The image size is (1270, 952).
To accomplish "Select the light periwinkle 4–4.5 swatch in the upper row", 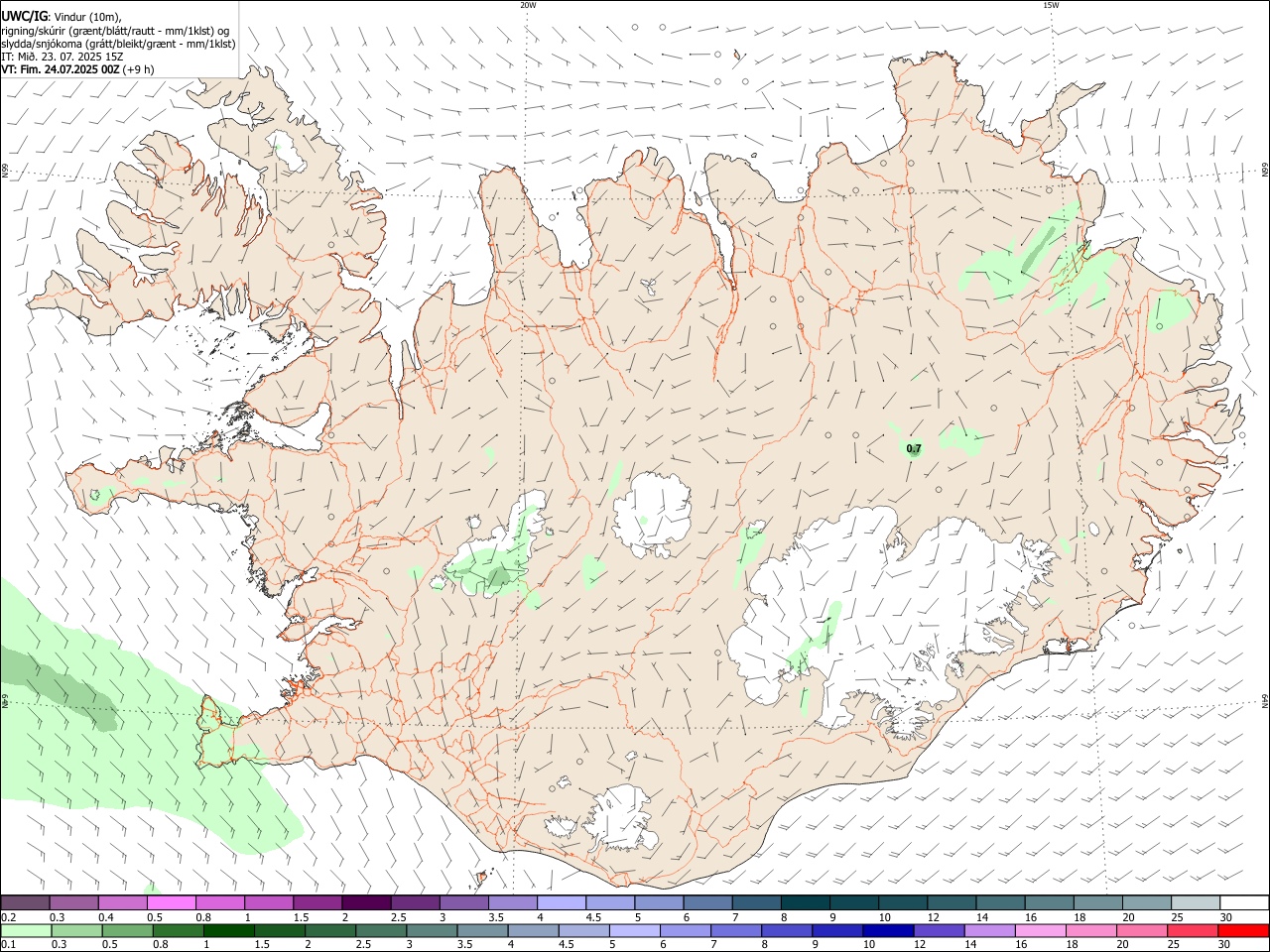I will click(x=562, y=902).
